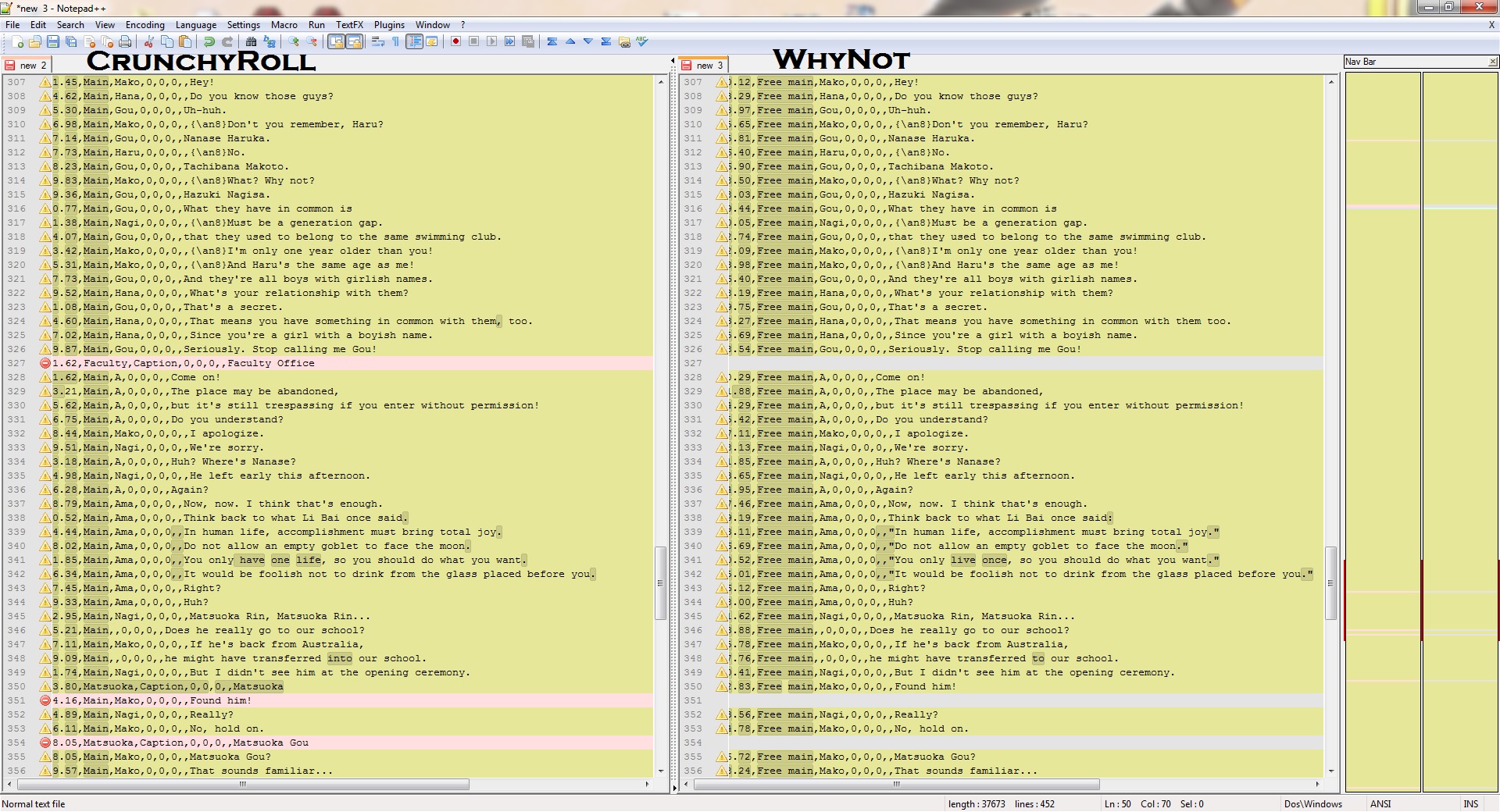Close the Nav Bar panel
Viewport: 1500px width, 812px height.
(1492, 62)
